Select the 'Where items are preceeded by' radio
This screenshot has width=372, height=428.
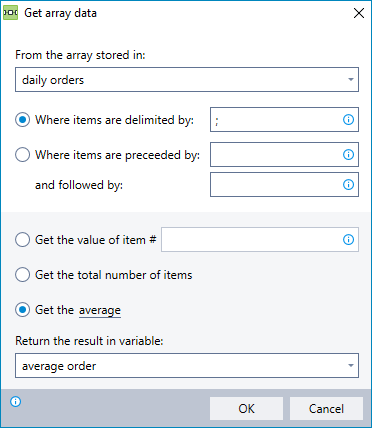click(x=22, y=155)
